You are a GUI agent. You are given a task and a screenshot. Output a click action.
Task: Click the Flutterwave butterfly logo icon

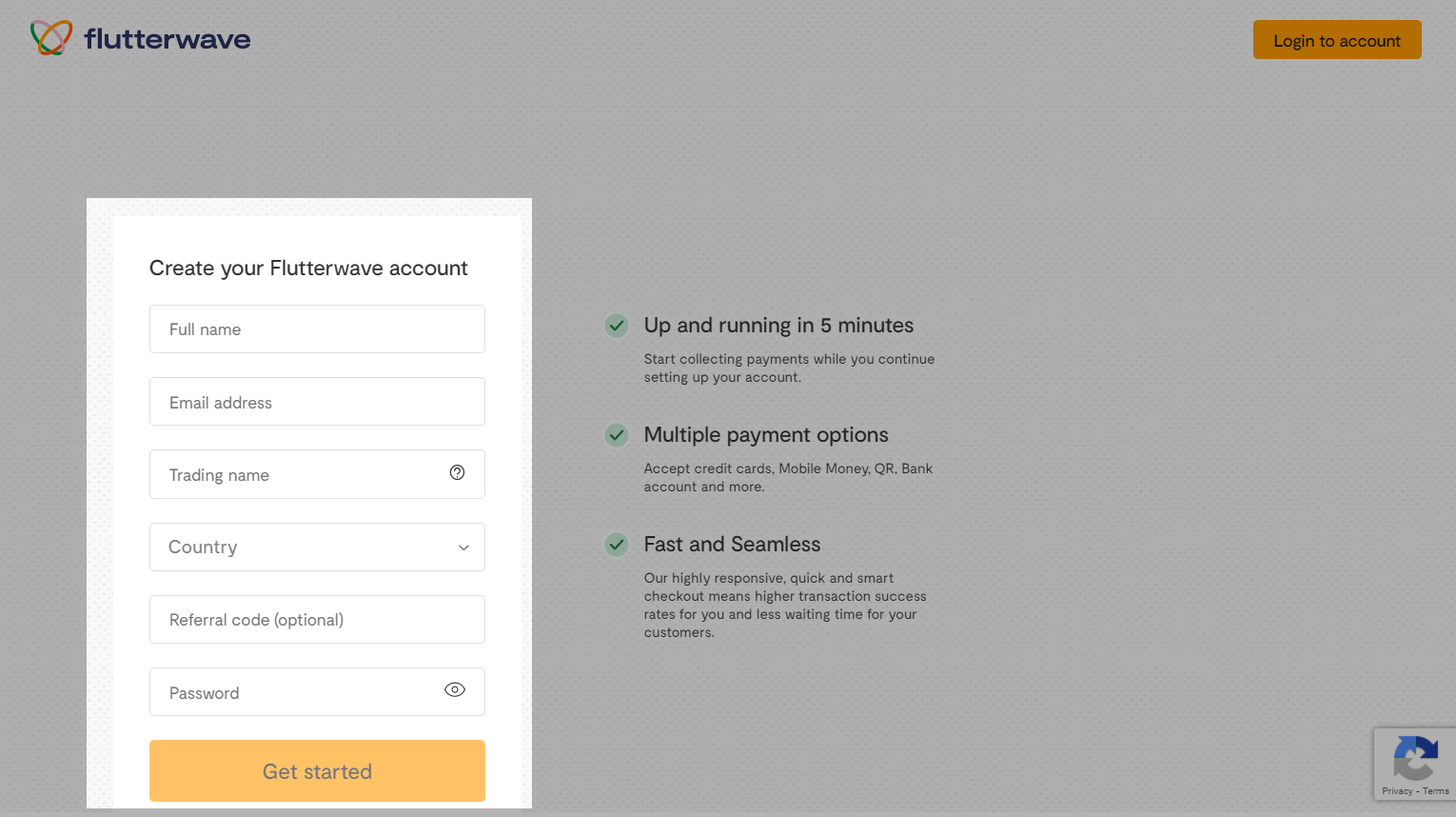pos(51,38)
